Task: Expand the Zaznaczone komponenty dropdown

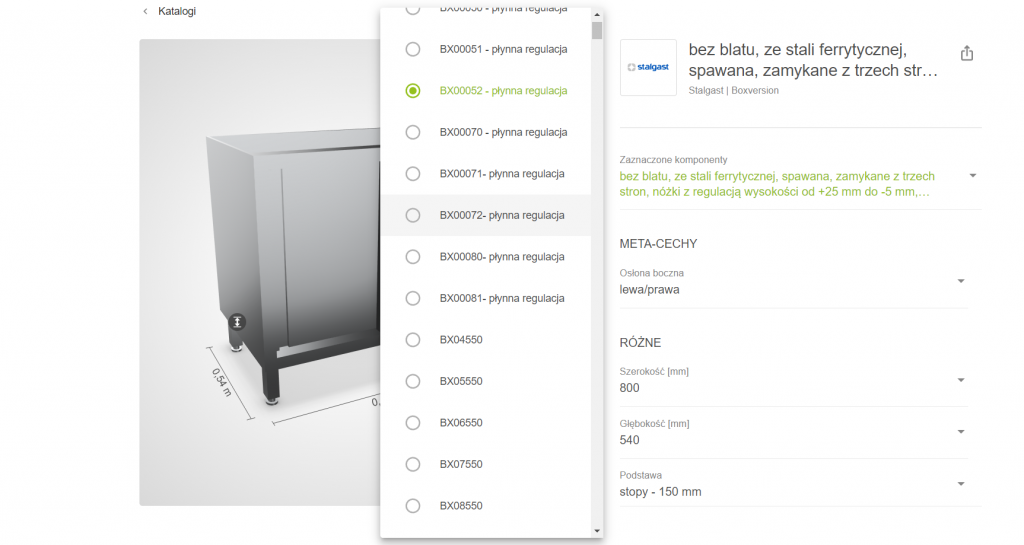Action: coord(800,176)
